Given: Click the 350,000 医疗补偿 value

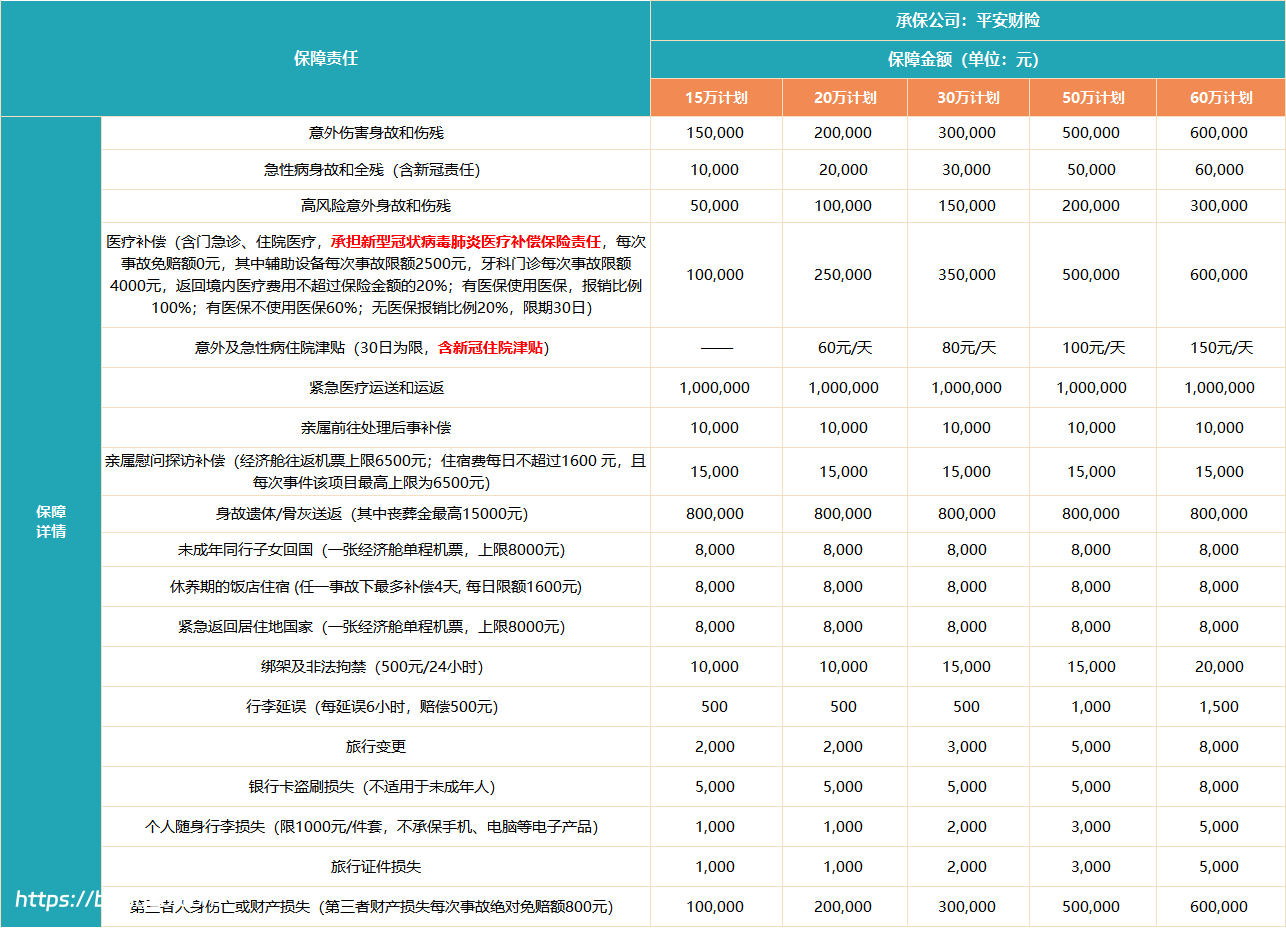Looking at the screenshot, I should tap(967, 275).
